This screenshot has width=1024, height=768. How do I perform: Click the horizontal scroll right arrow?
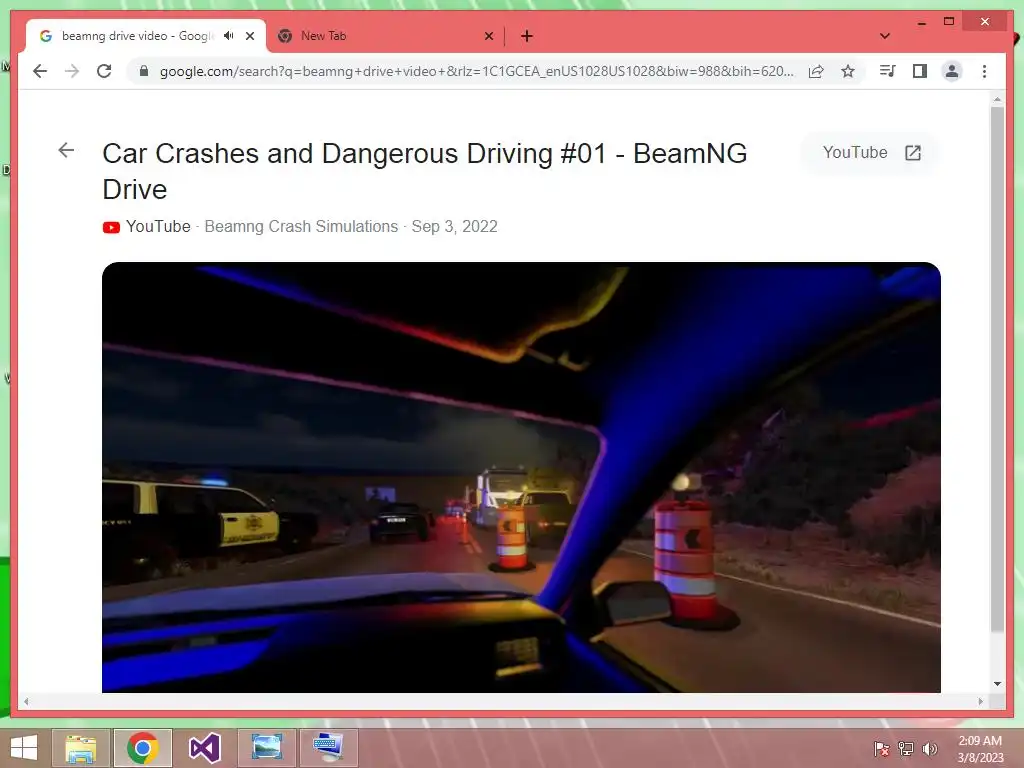coord(980,701)
